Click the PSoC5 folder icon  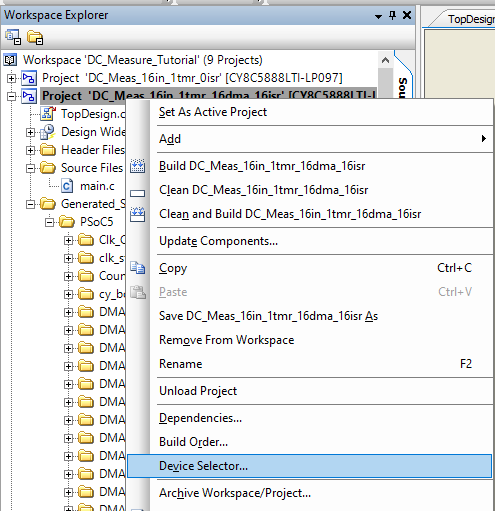[x=67, y=222]
